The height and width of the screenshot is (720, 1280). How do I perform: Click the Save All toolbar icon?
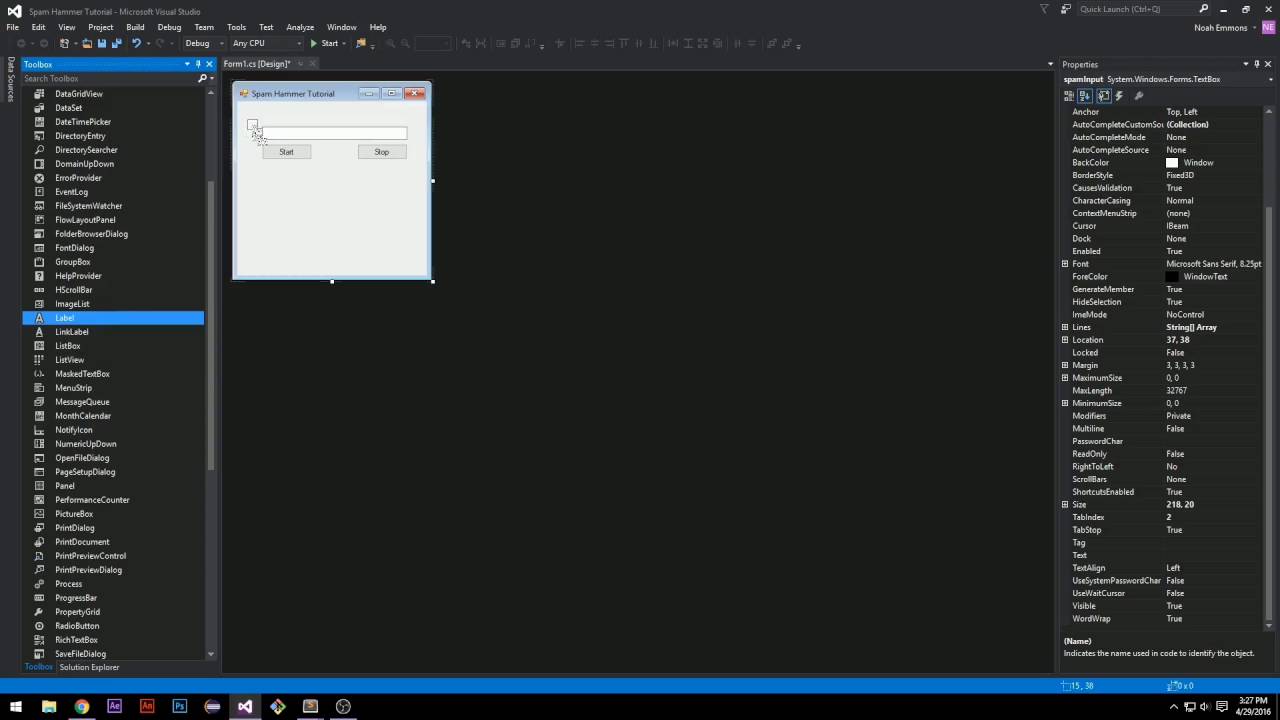tap(116, 43)
